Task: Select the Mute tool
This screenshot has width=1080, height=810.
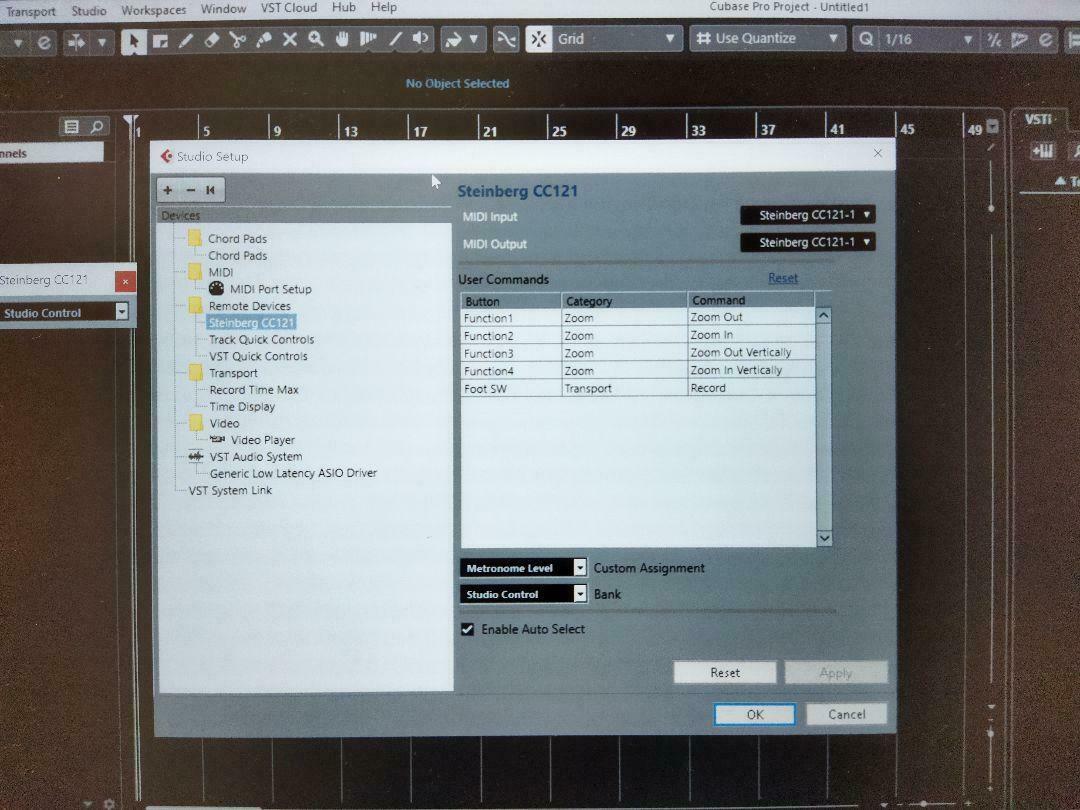Action: click(287, 39)
